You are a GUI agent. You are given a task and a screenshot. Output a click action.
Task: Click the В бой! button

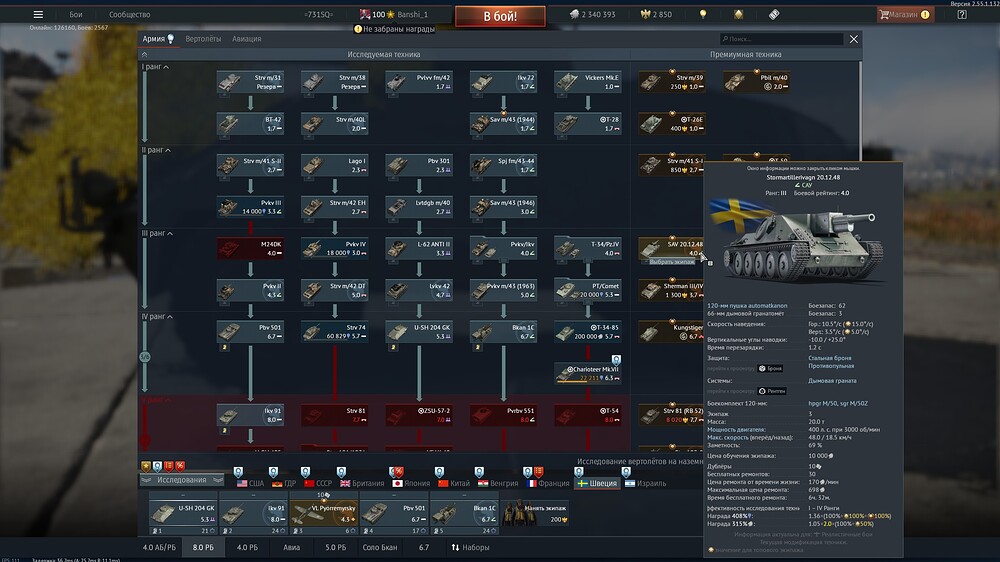[x=500, y=16]
